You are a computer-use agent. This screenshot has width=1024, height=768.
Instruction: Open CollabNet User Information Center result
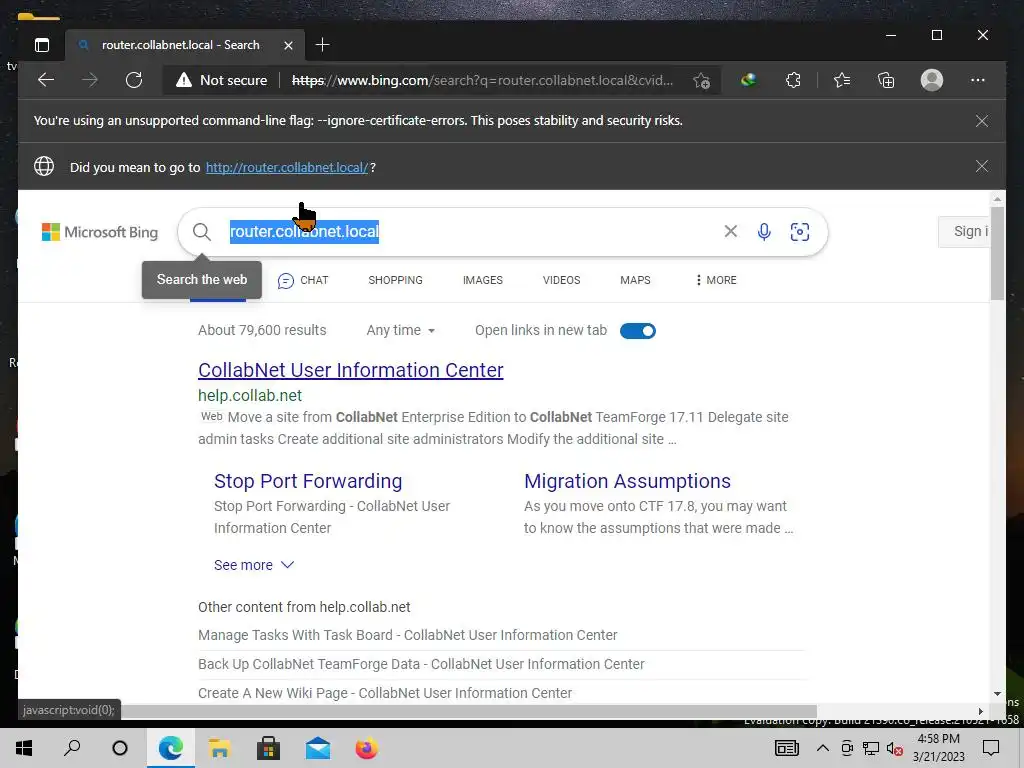(x=351, y=370)
